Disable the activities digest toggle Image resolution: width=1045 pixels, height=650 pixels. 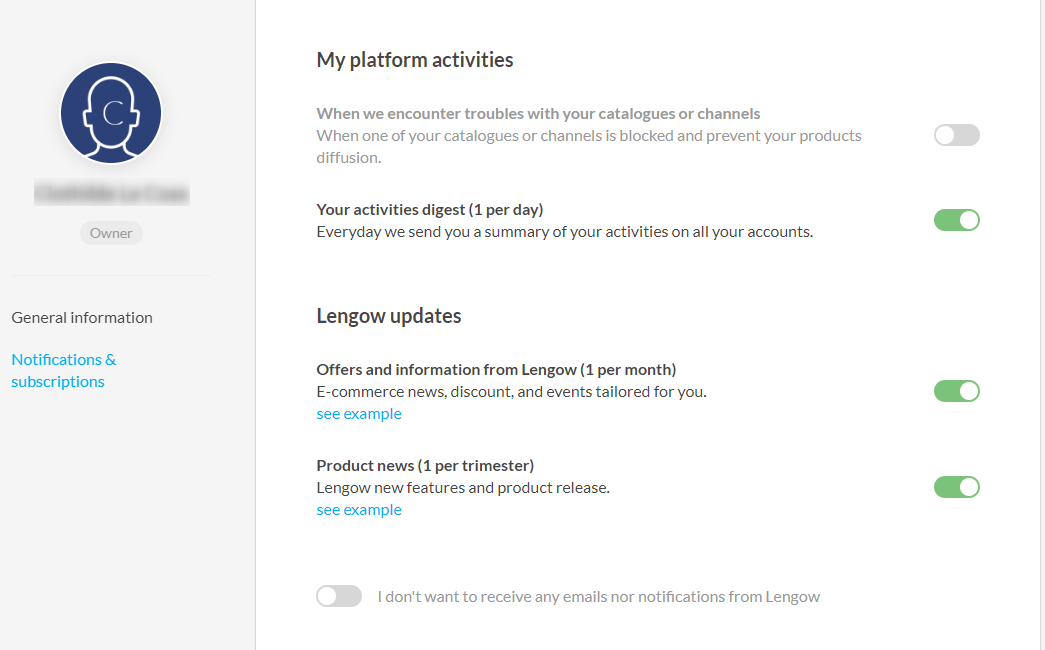956,220
